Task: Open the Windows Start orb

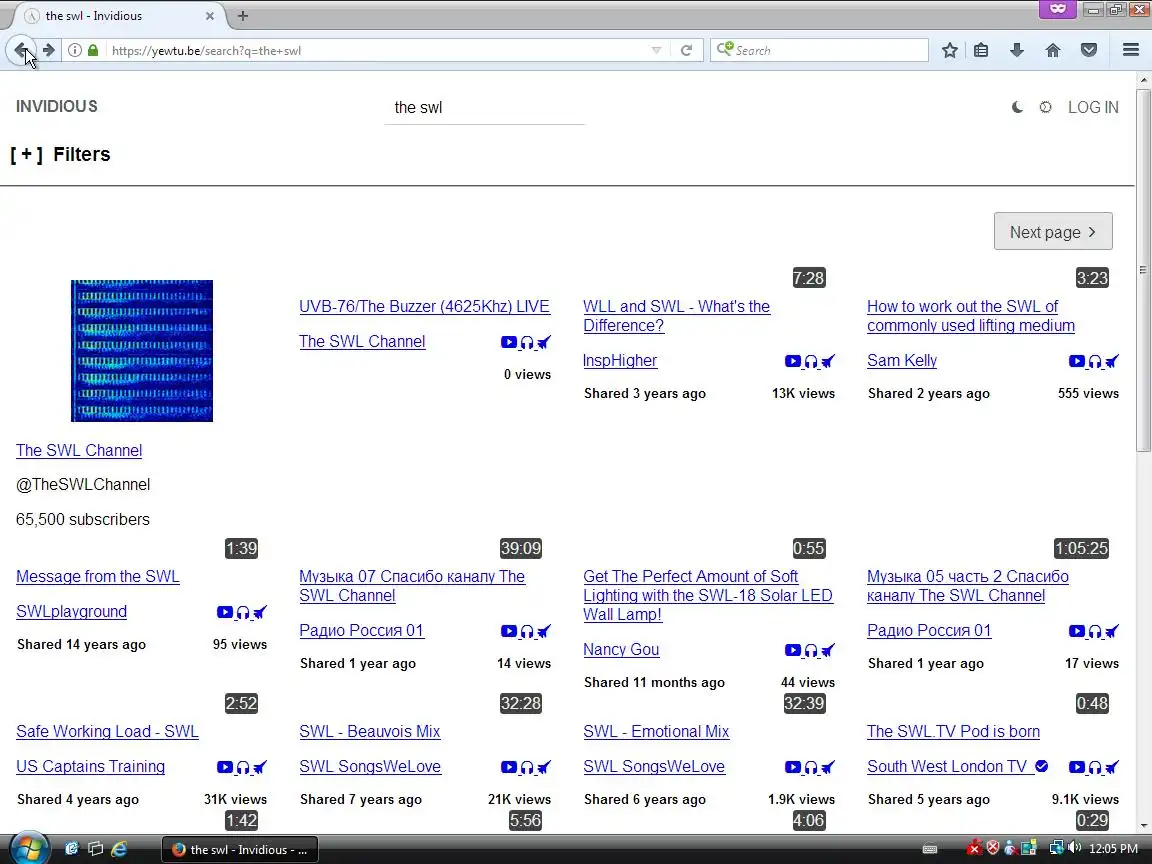Action: pos(29,849)
